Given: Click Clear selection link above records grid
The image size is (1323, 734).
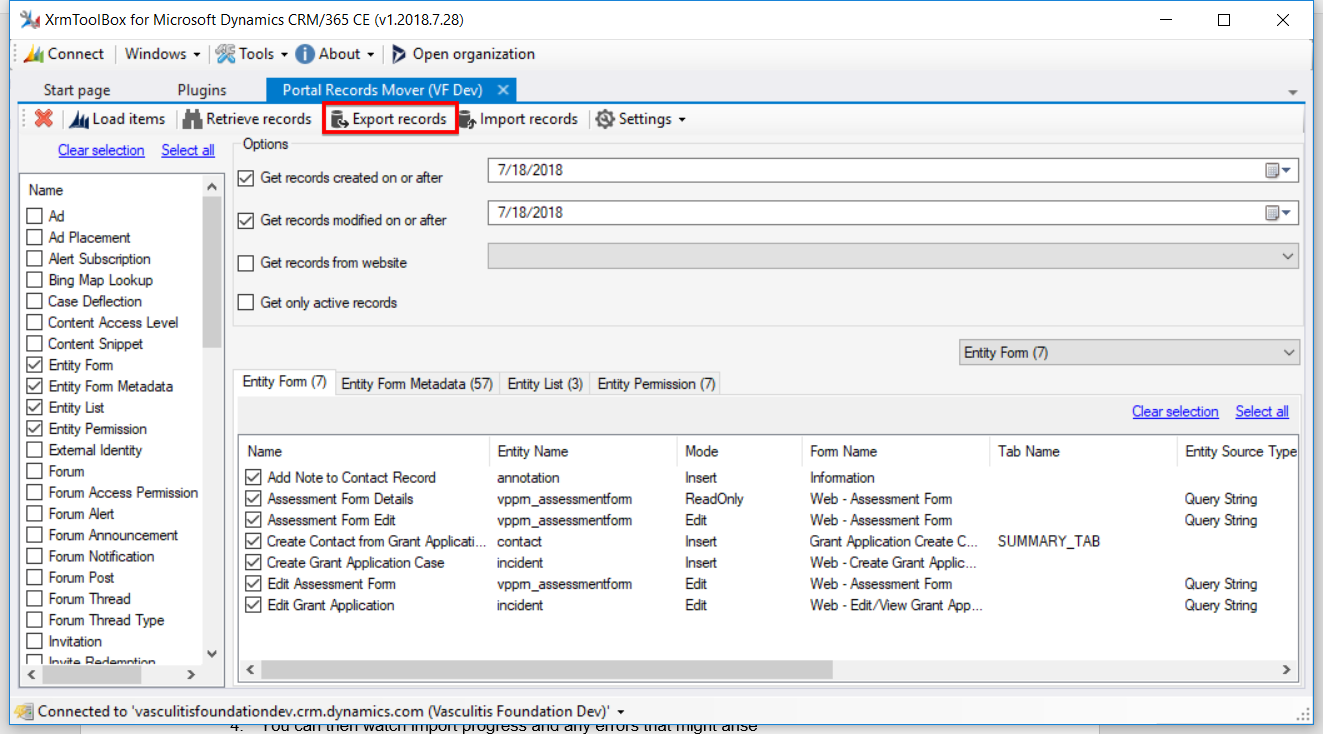Looking at the screenshot, I should point(1175,411).
